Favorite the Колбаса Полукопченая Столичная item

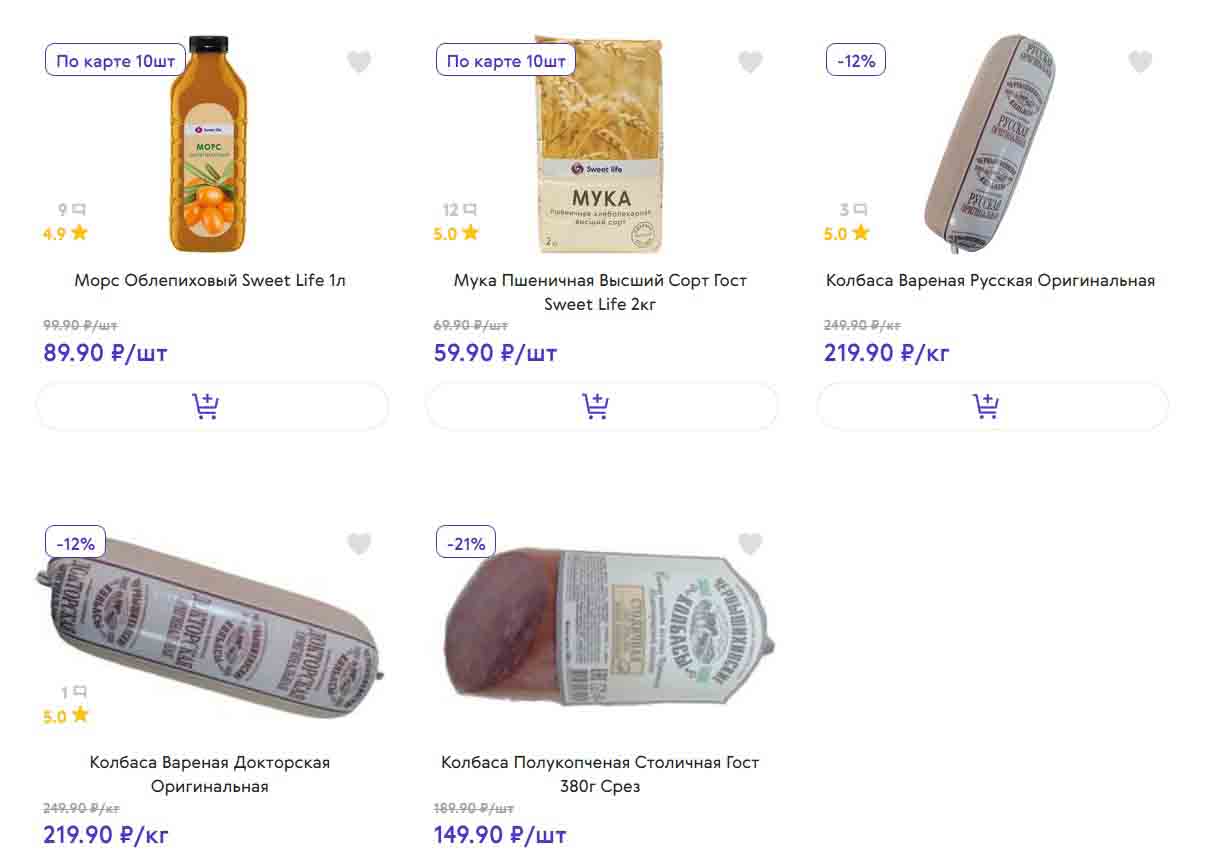coord(750,544)
